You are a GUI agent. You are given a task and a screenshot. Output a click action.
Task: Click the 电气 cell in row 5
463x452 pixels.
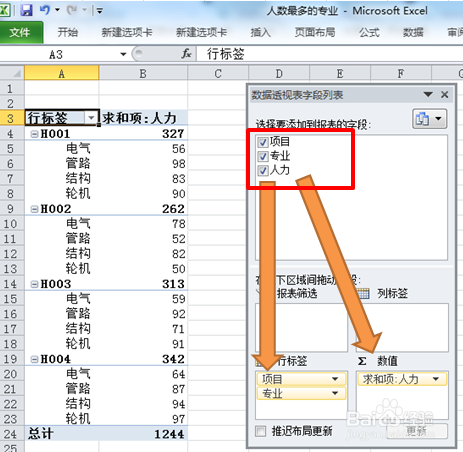(61, 149)
